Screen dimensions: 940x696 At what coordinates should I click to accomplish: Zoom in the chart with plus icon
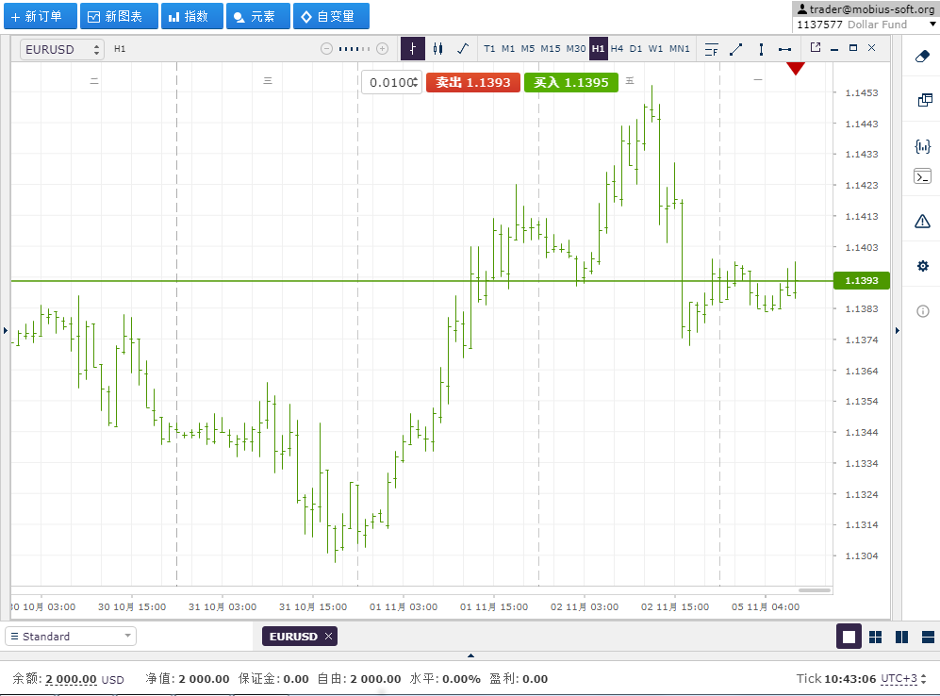click(382, 49)
